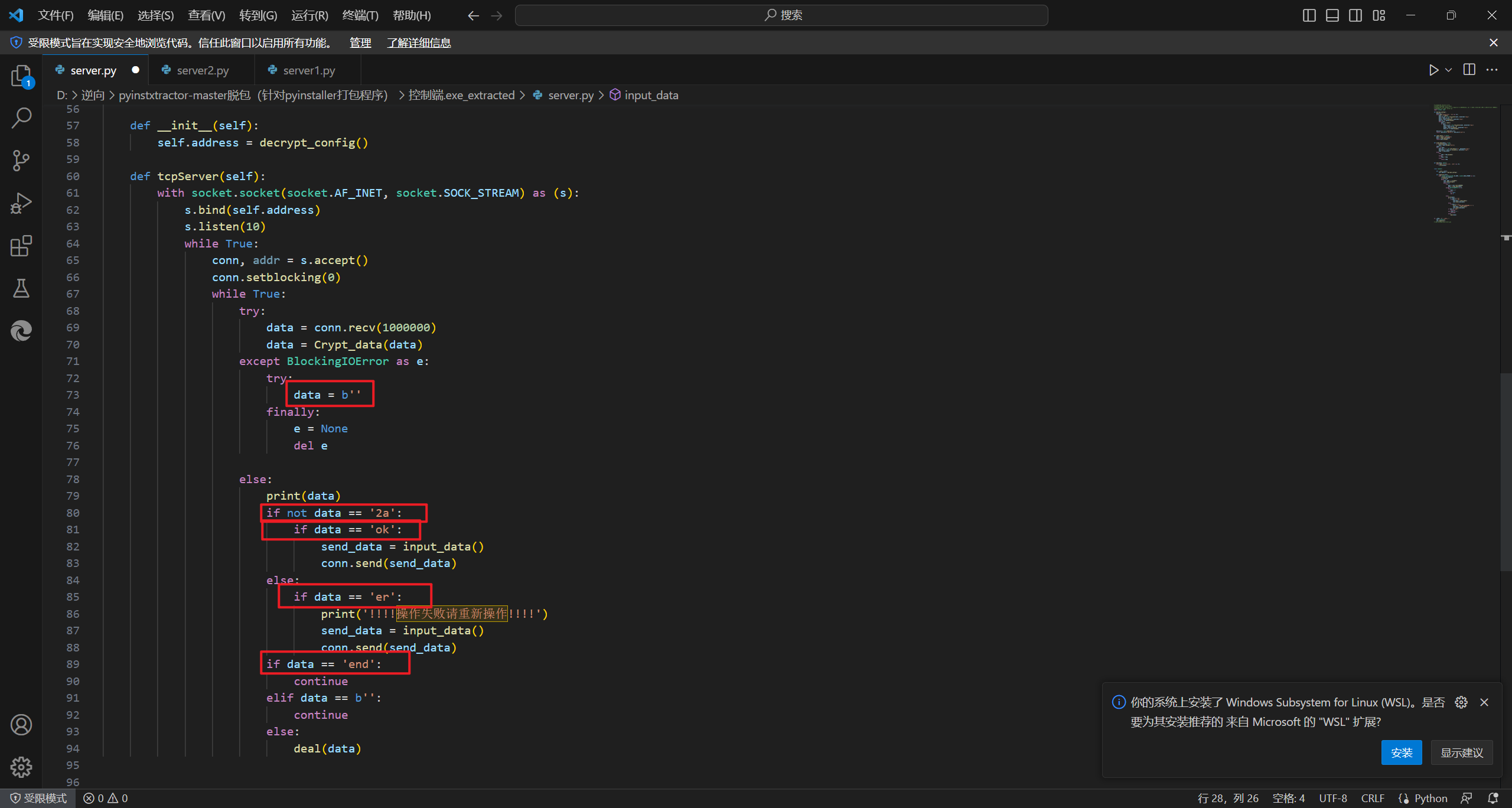Open the Explorer view in activity bar

[21, 76]
